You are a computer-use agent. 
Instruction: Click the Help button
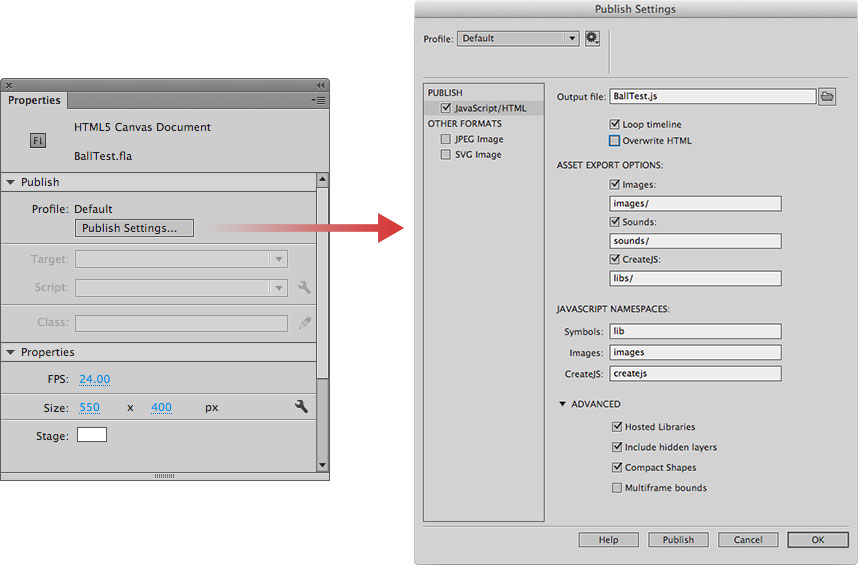[608, 539]
